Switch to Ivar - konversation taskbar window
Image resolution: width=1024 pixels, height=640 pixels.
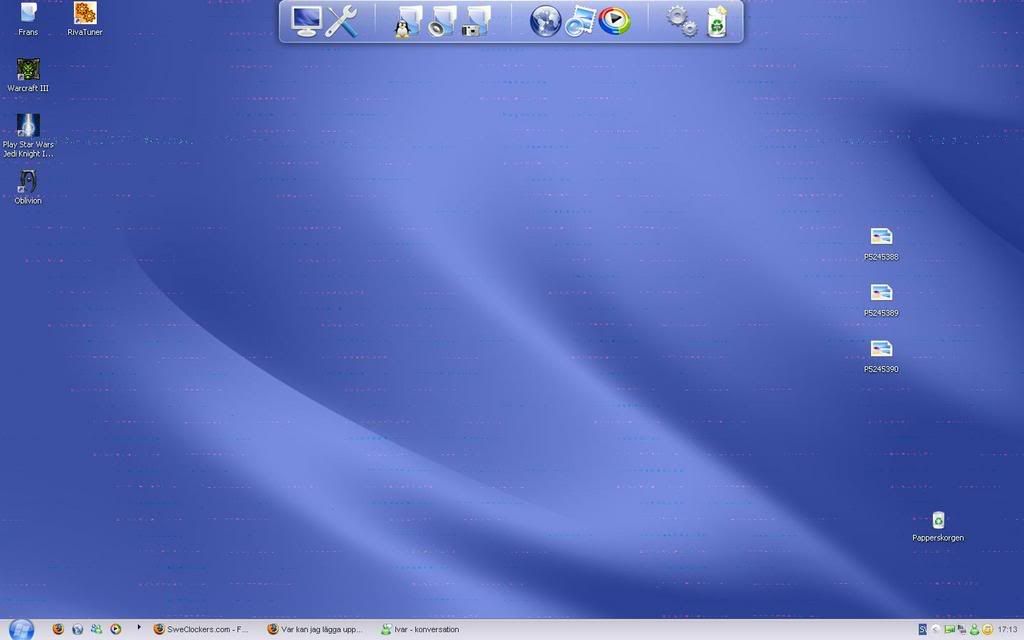(422, 630)
